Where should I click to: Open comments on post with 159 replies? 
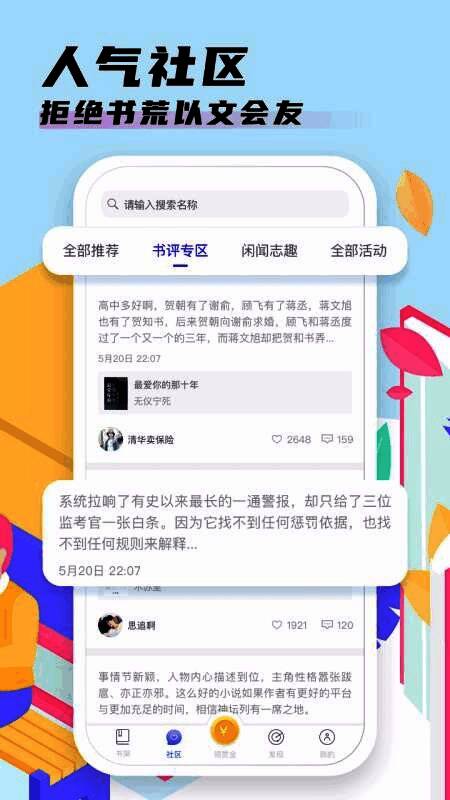point(327,439)
